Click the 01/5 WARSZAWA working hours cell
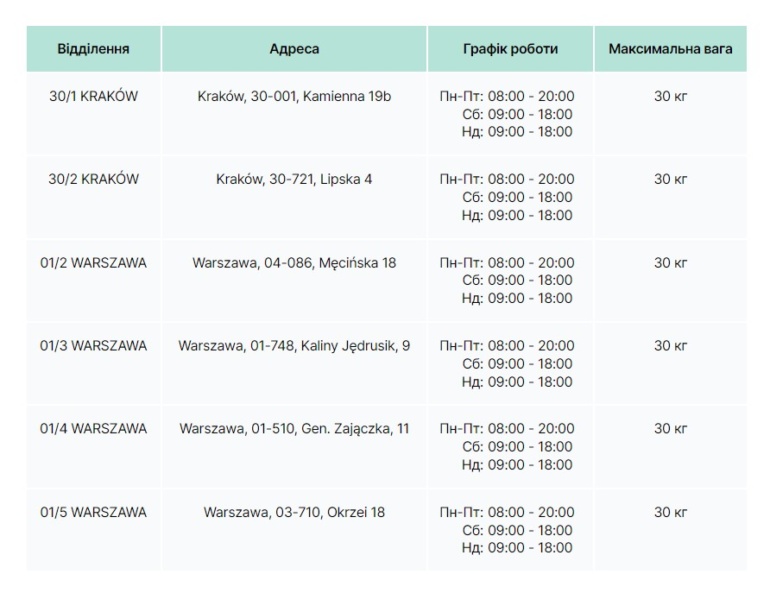Image resolution: width=770 pixels, height=593 pixels. pos(510,530)
